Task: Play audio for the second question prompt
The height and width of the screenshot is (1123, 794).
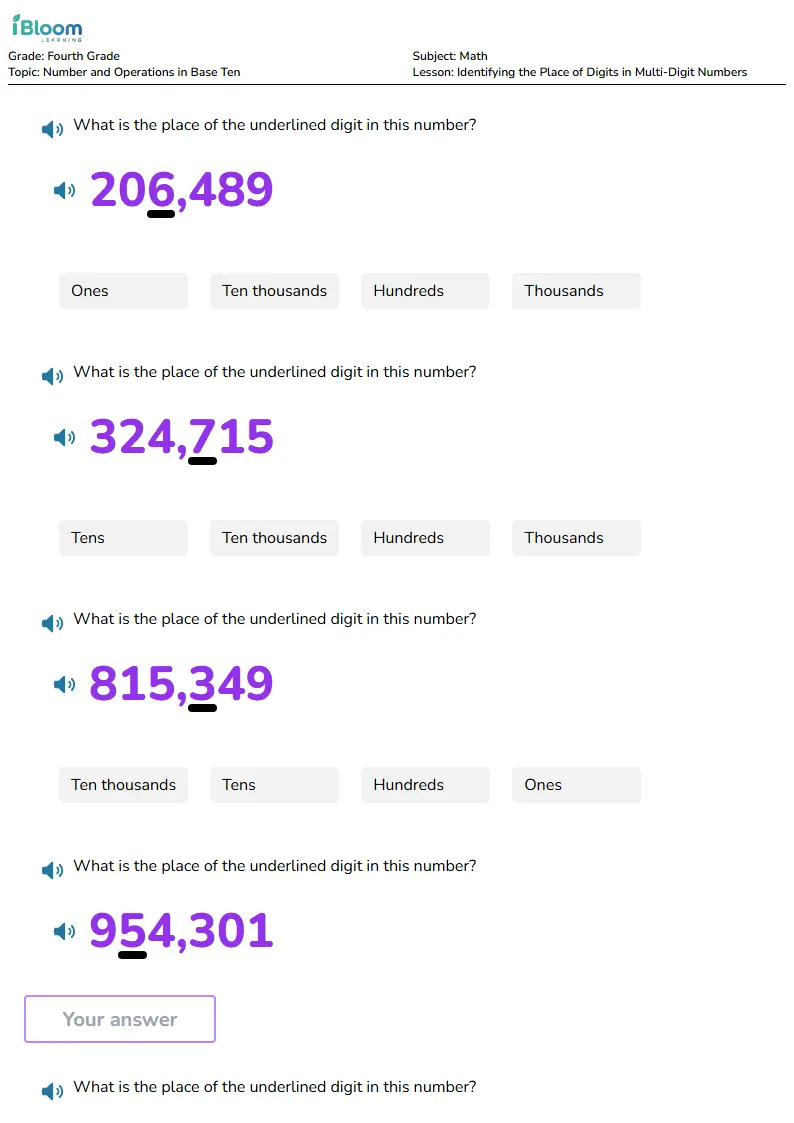Action: [52, 376]
